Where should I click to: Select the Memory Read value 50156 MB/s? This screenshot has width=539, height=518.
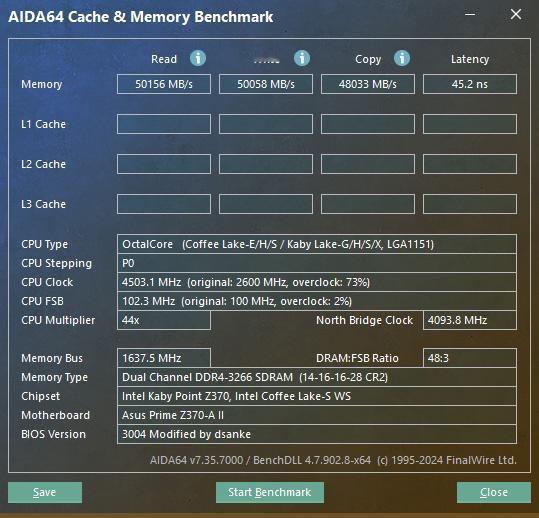coord(164,84)
